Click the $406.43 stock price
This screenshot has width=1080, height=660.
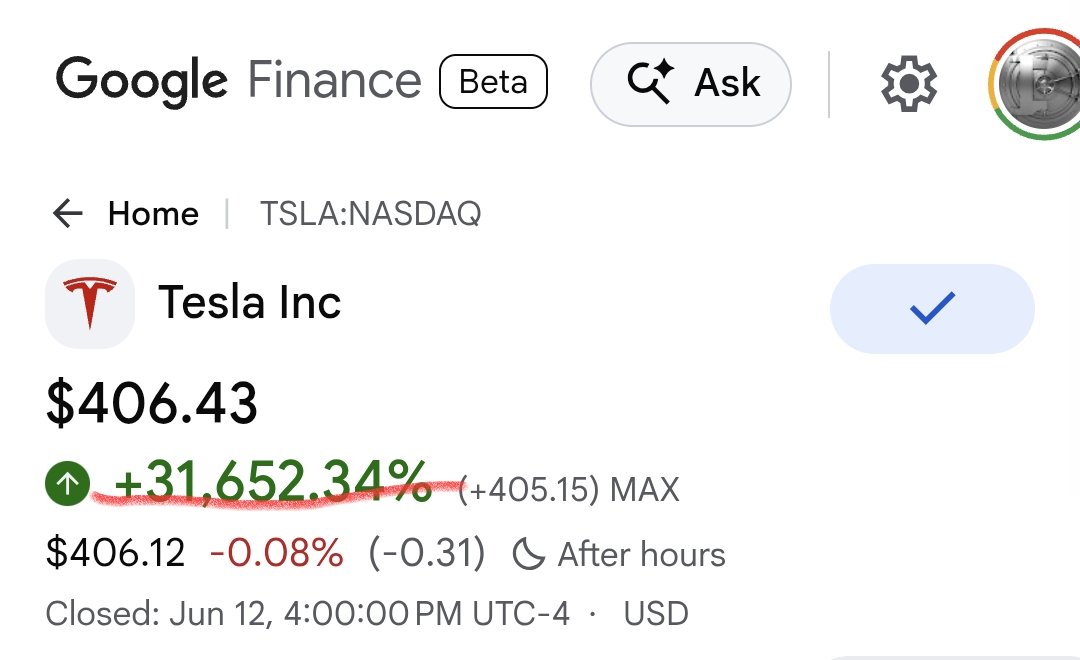click(152, 403)
